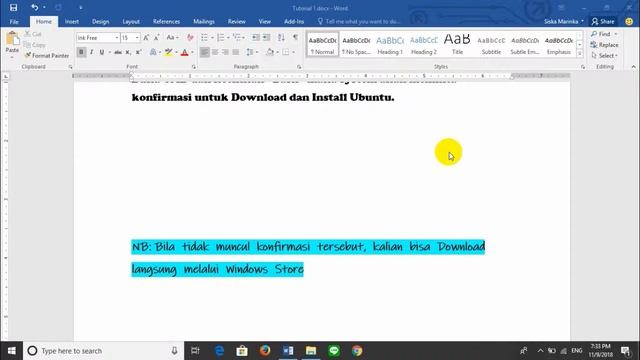Open the Change Case dropdown
The image size is (640, 360).
172,38
